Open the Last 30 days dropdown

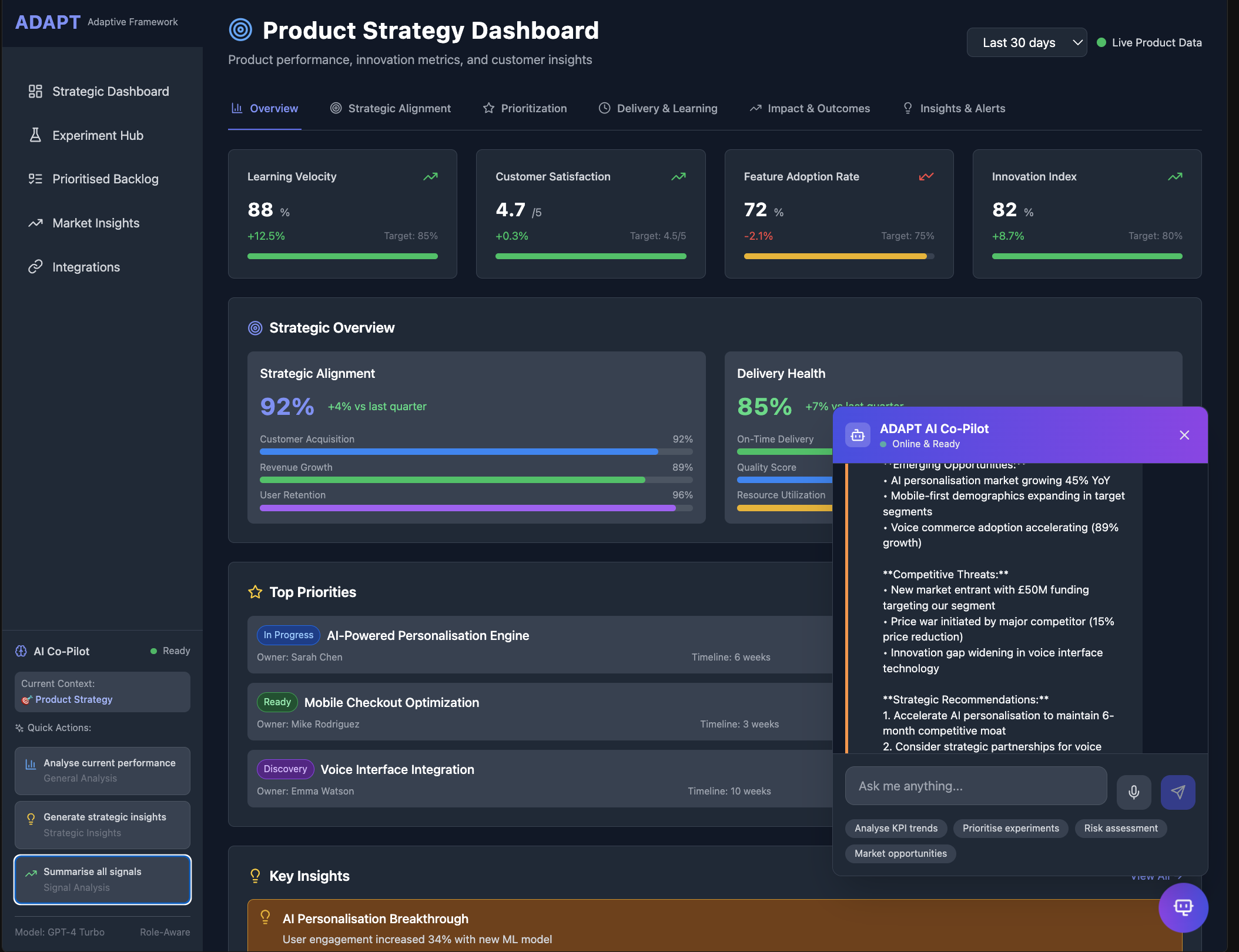[x=1026, y=42]
